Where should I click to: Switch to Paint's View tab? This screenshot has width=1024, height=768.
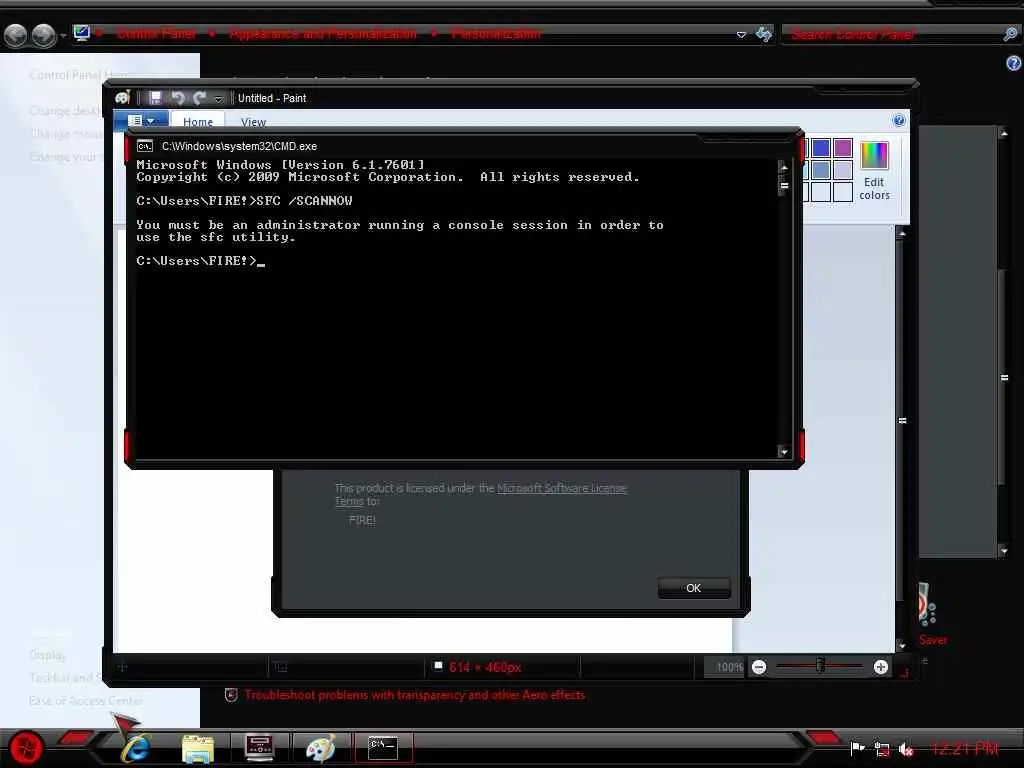[253, 122]
